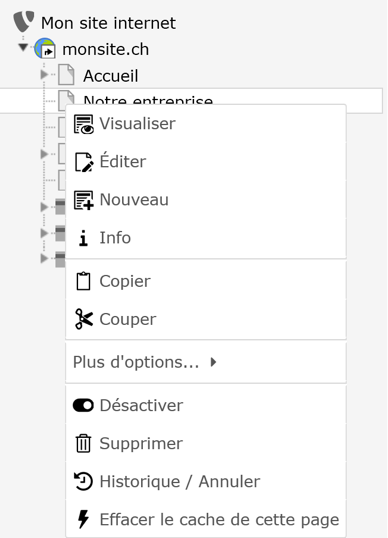Click the Copier clipboard icon
388x538 pixels.
click(x=83, y=281)
